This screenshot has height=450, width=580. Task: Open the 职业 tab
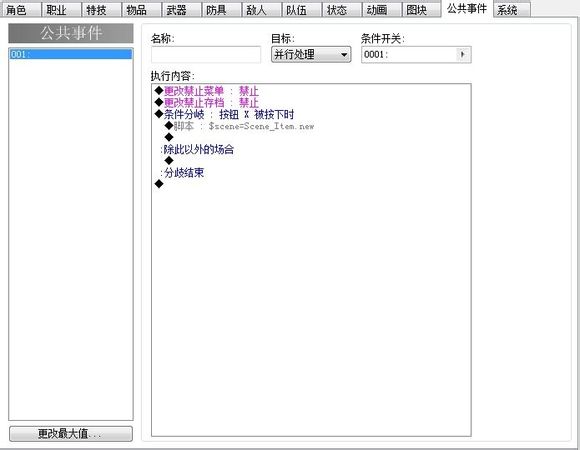coord(61,10)
